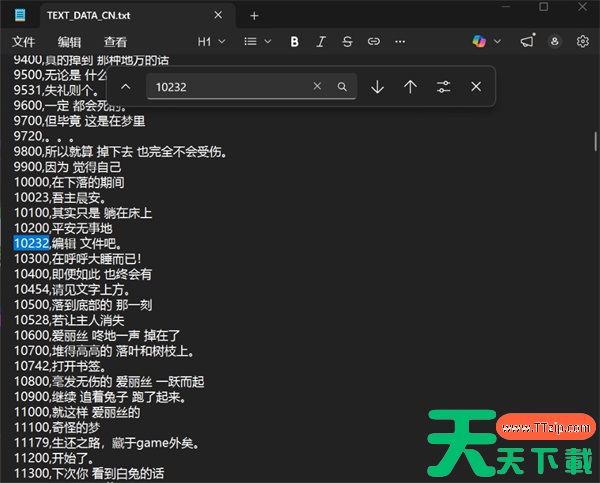Click line '9700,但毕竟 这是在梦里'
600x483 pixels.
click(80, 121)
